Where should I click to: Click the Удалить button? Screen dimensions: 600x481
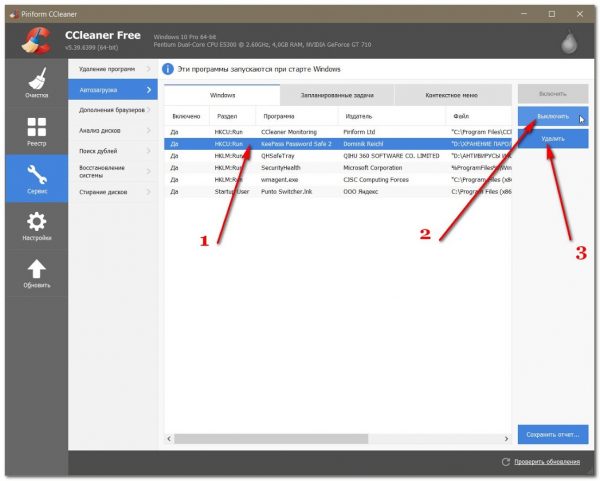[553, 139]
